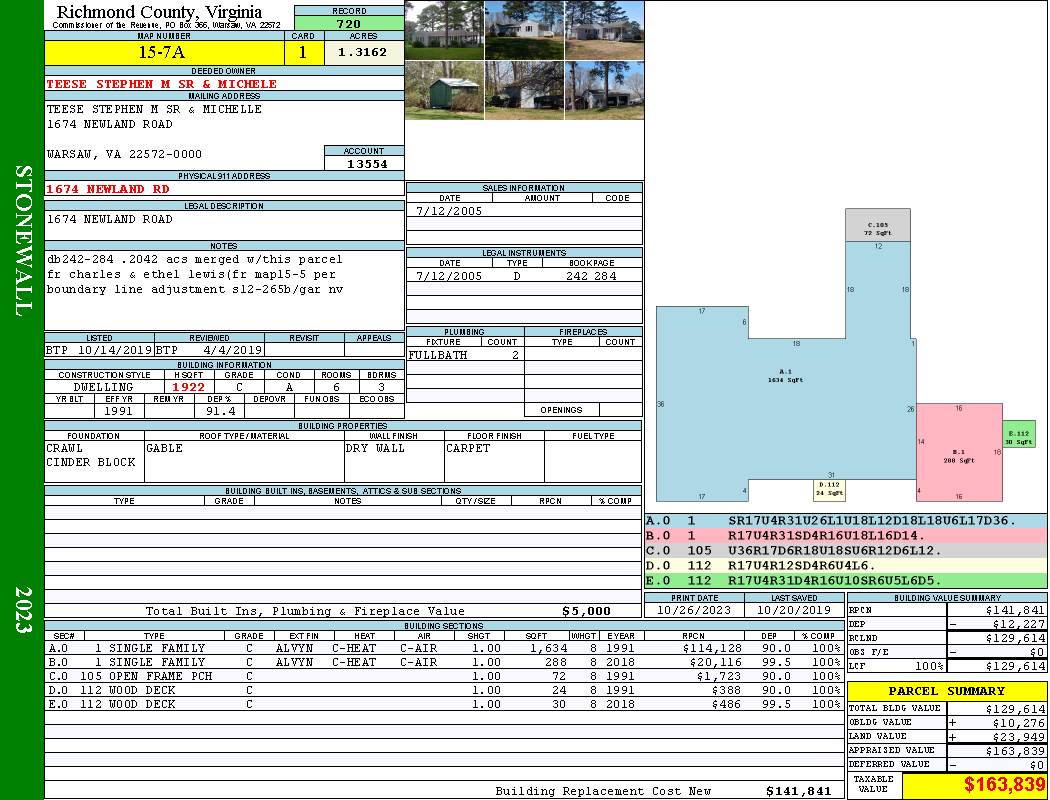The height and width of the screenshot is (800, 1050).
Task: Click the DEP % value 91.4
Action: coord(220,411)
